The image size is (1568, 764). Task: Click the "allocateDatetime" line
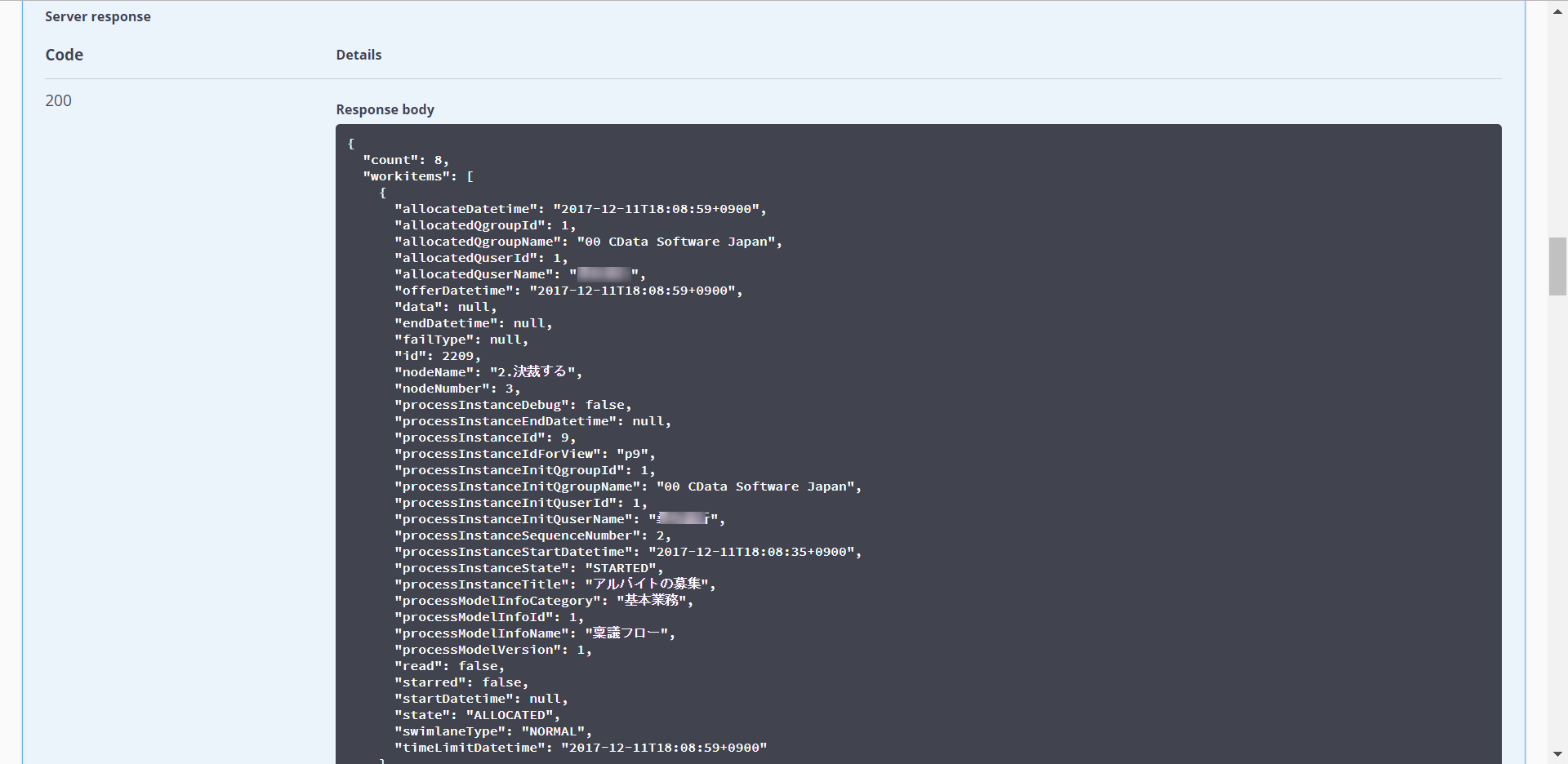581,209
